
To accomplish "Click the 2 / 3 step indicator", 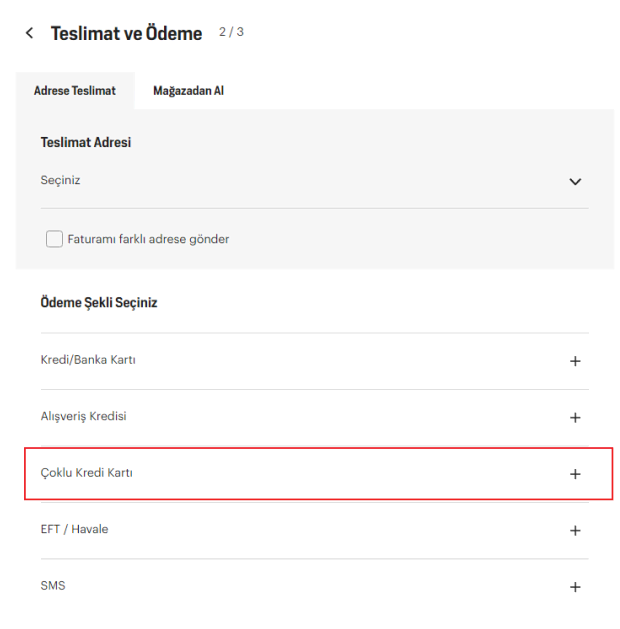I will (231, 32).
